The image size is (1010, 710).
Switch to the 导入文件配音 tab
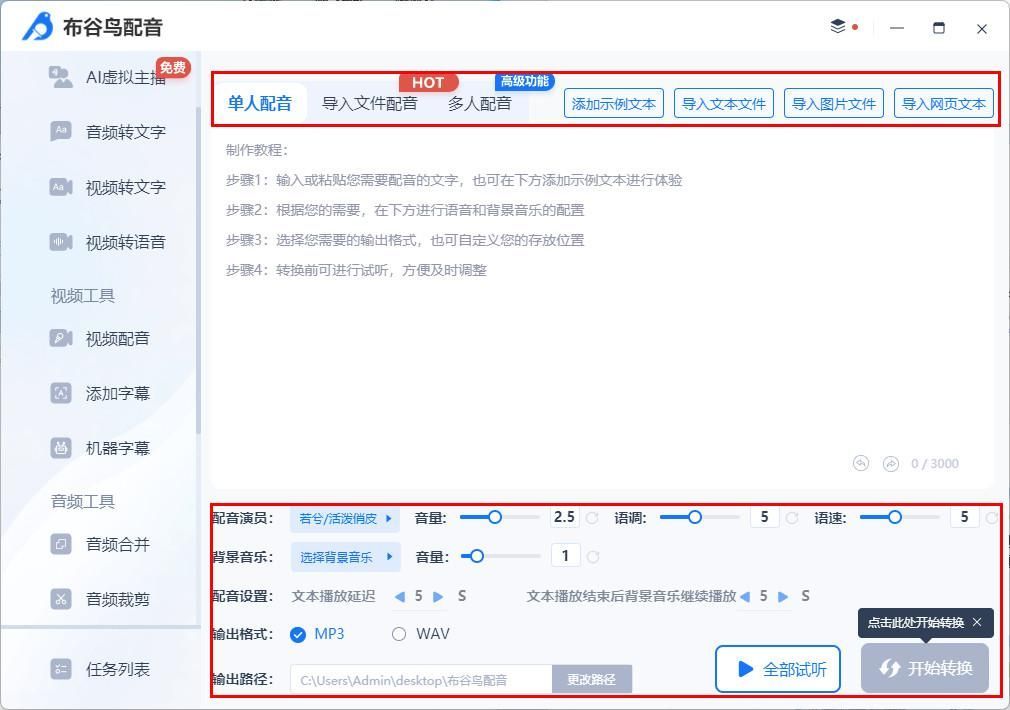(x=370, y=103)
